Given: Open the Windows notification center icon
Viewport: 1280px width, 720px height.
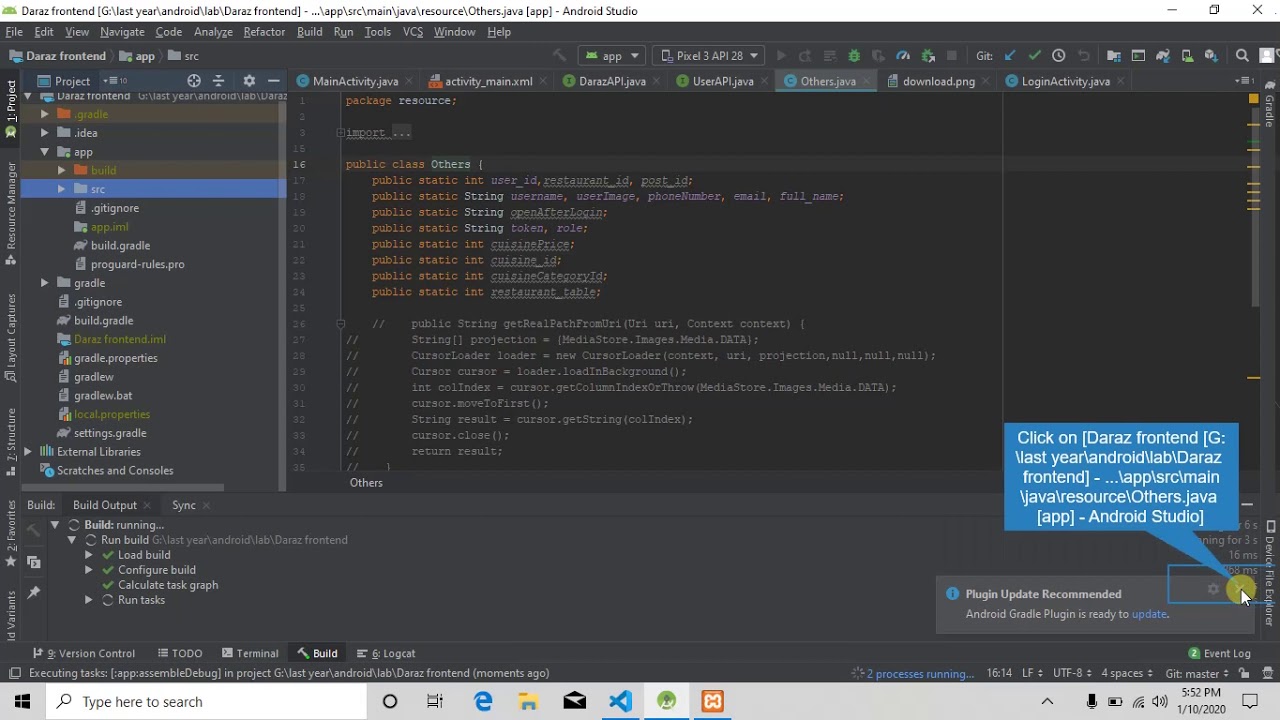Looking at the screenshot, I should (x=1250, y=701).
